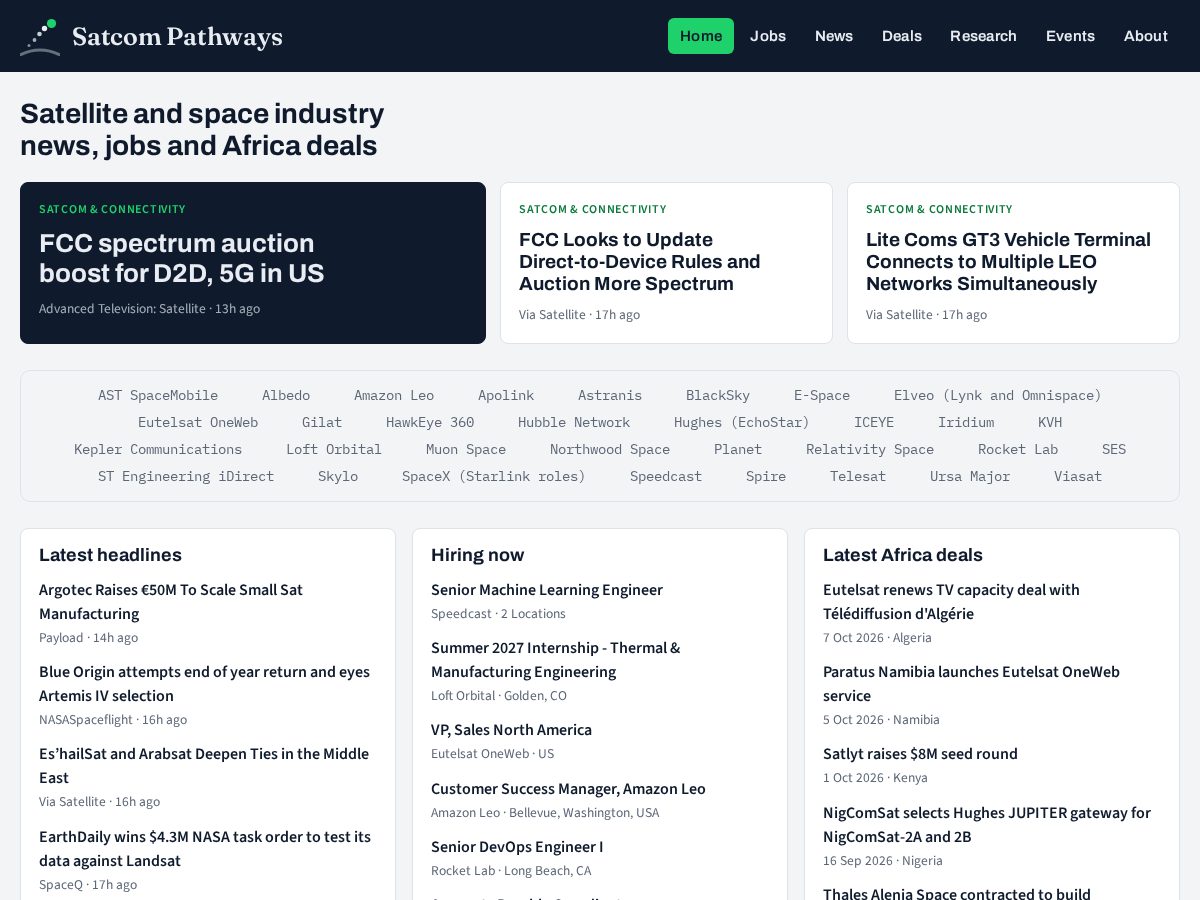Open NigComSat selects Hughes JUPITER gateway deal

click(x=987, y=825)
